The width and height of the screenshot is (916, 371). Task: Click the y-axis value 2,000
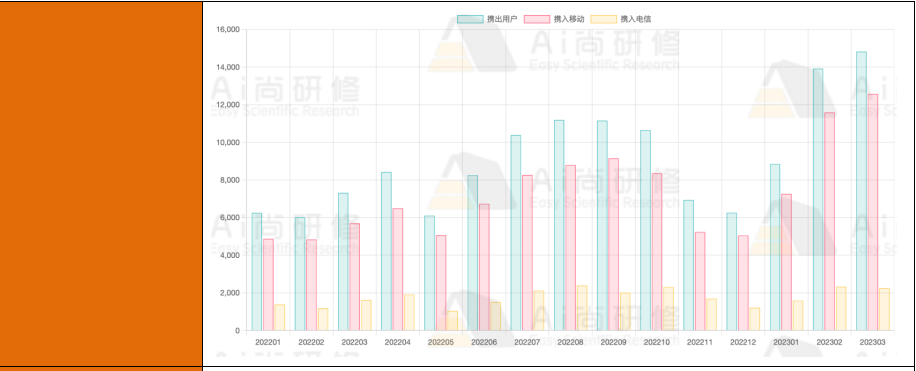pos(230,293)
